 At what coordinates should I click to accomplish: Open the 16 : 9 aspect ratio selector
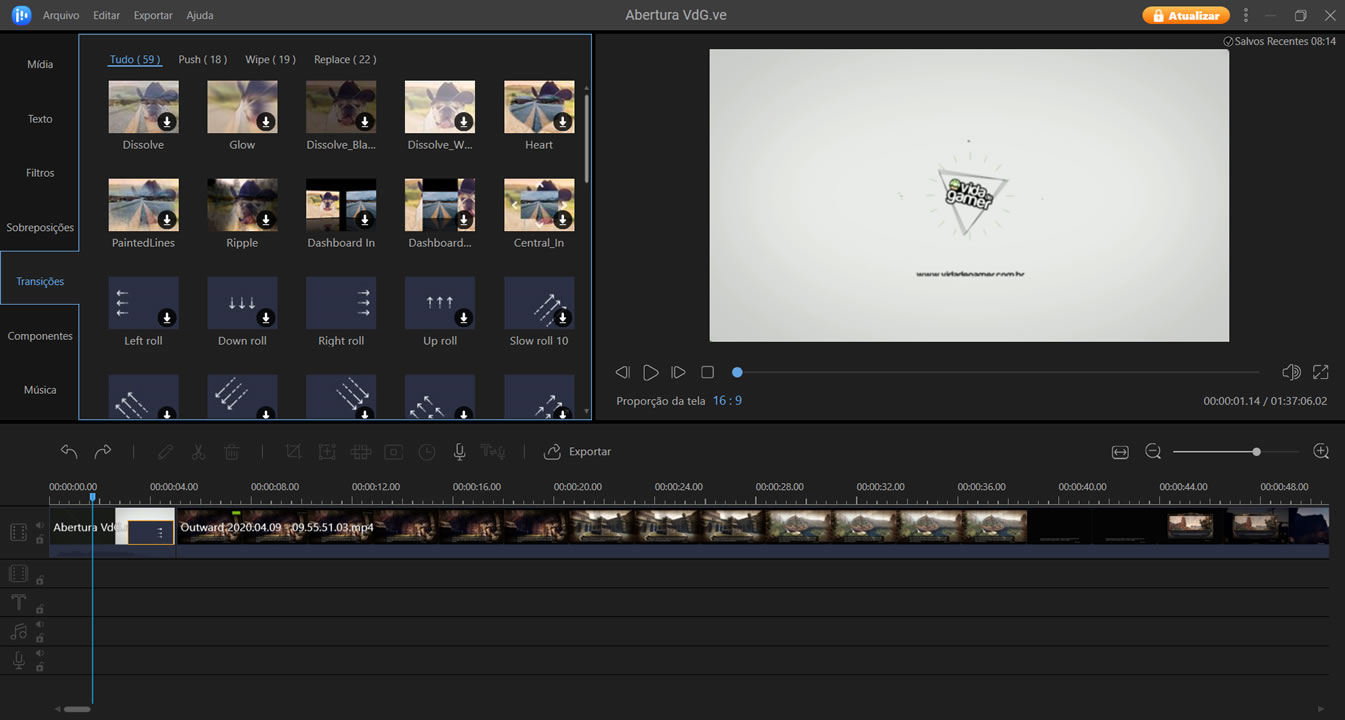(727, 401)
